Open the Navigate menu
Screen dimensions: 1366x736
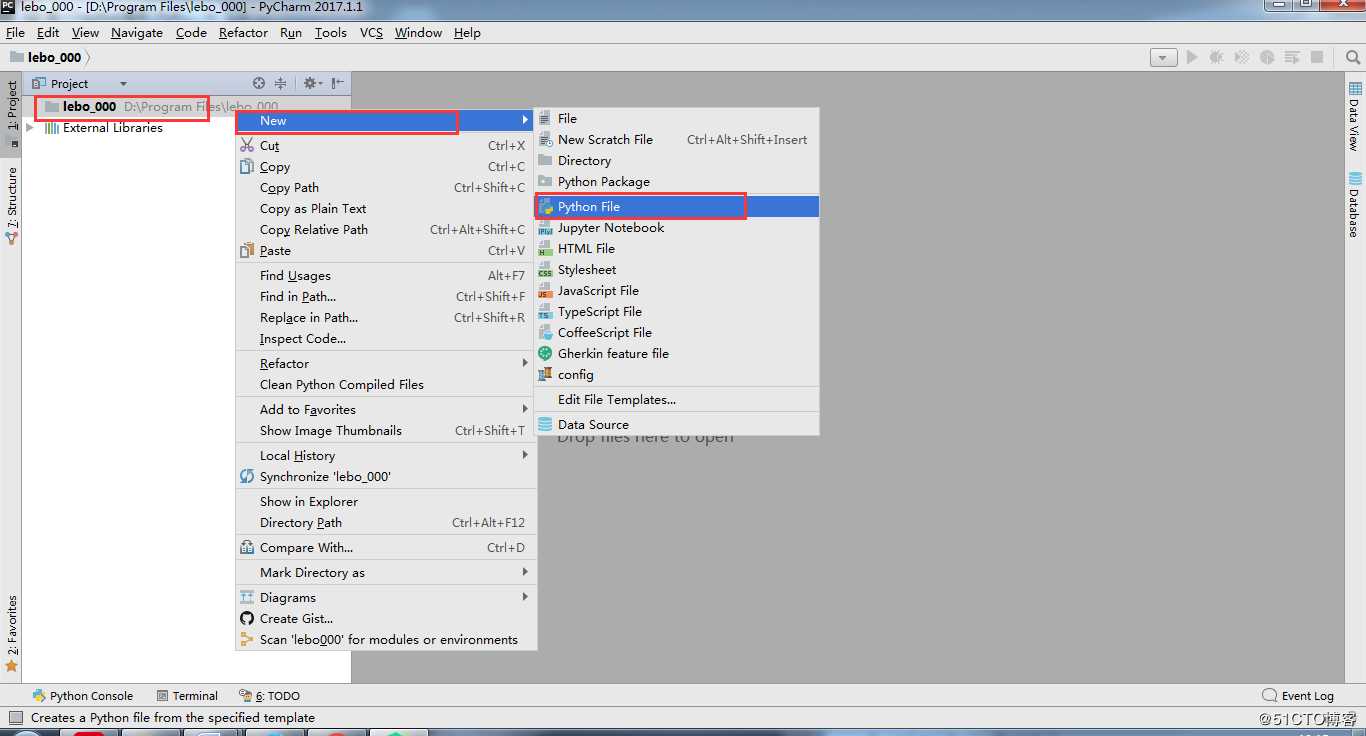point(137,32)
